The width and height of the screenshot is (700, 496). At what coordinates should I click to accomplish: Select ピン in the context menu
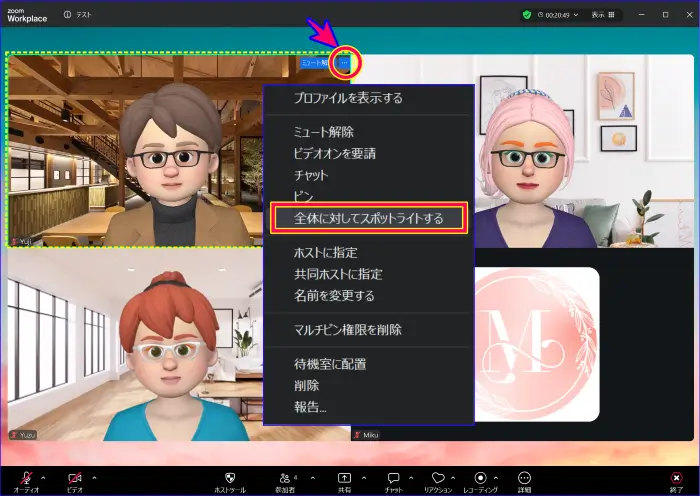tap(303, 196)
